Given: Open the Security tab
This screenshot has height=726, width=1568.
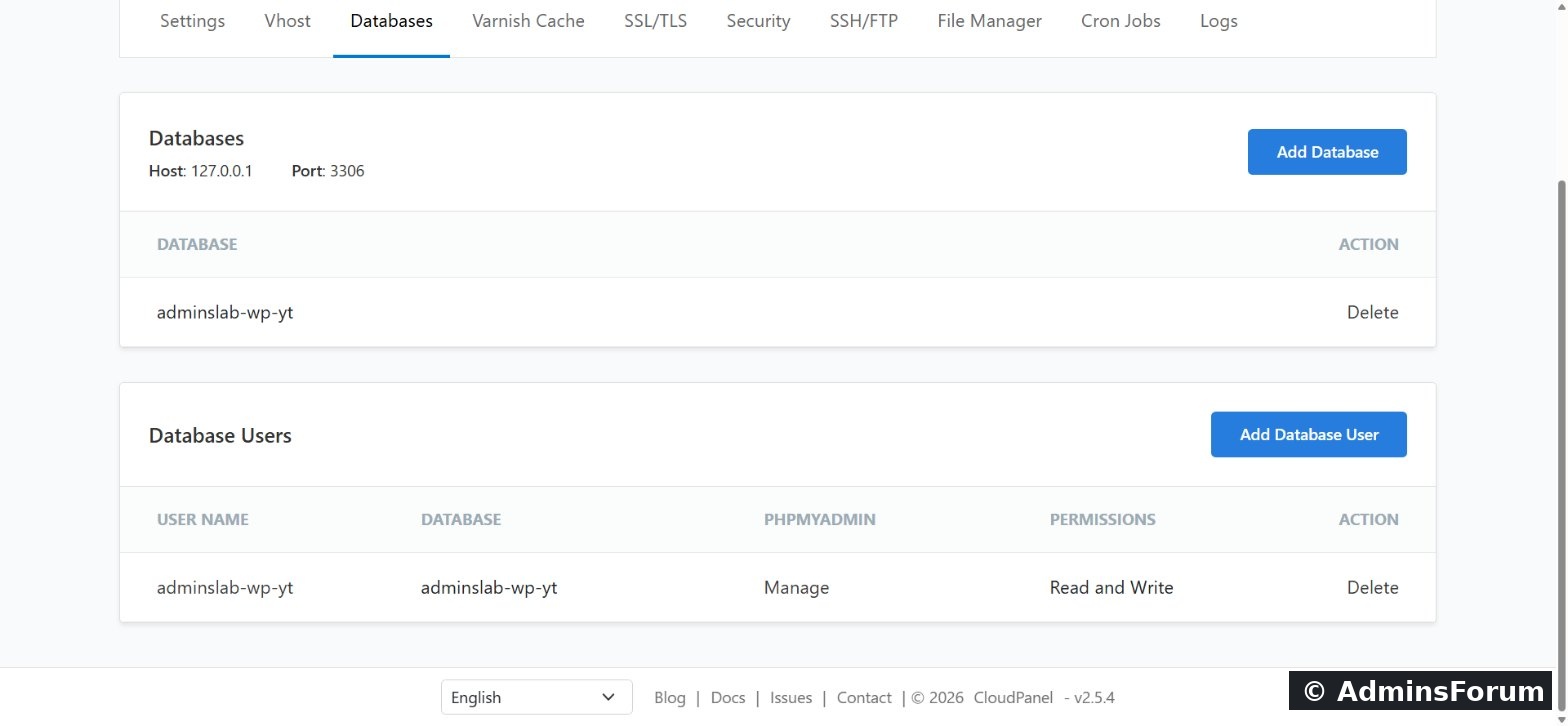Looking at the screenshot, I should (758, 21).
